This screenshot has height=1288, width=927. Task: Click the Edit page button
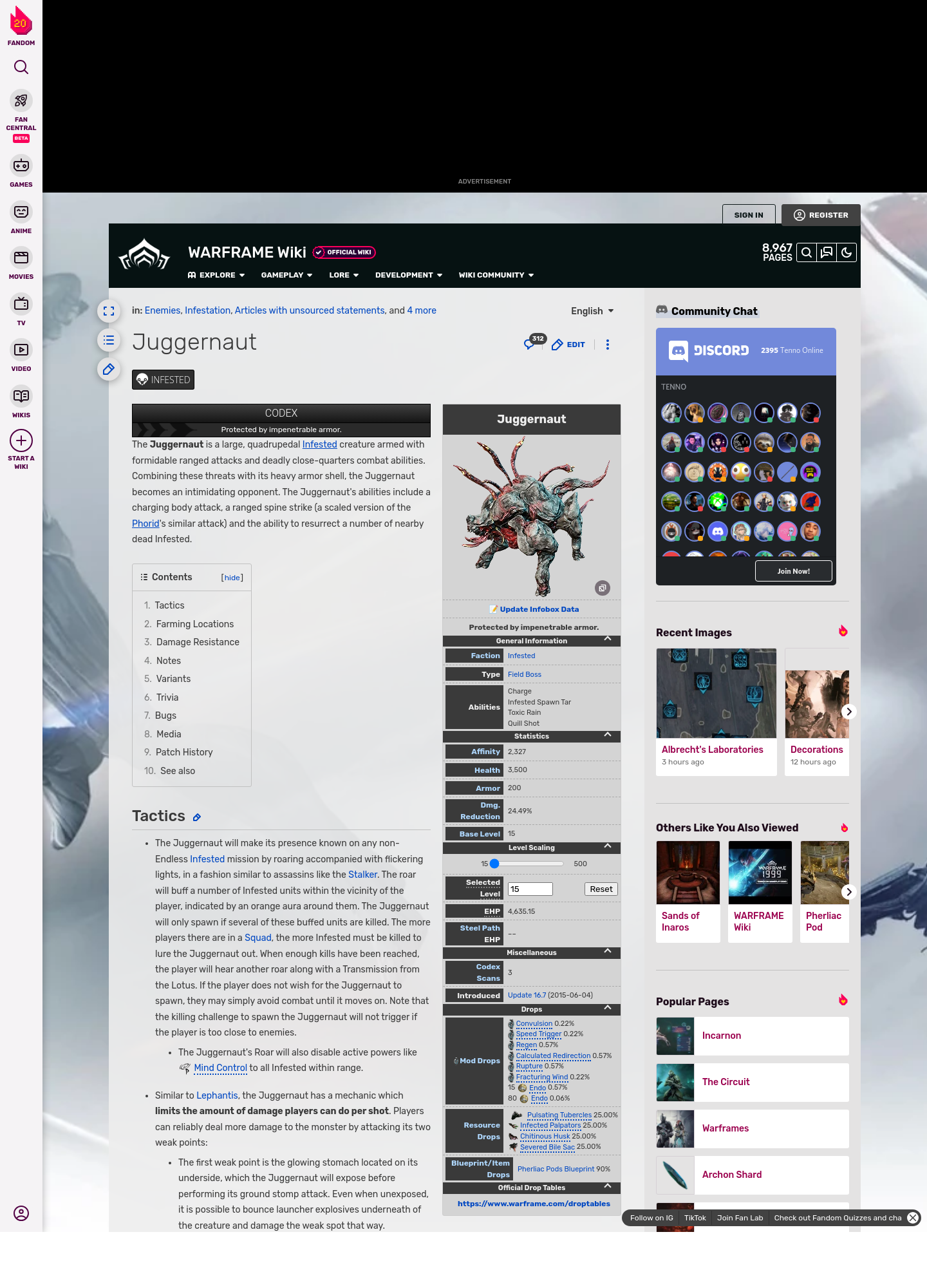click(x=568, y=345)
